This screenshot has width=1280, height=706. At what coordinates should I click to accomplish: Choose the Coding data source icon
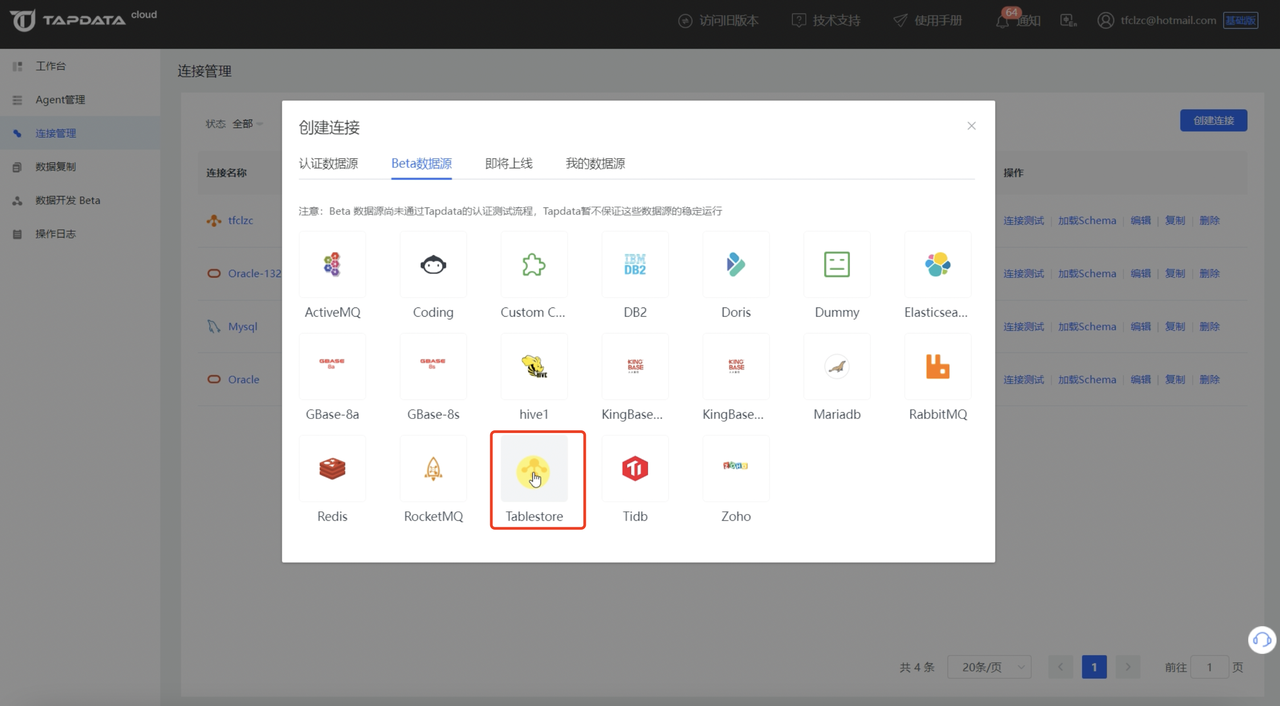coord(433,264)
